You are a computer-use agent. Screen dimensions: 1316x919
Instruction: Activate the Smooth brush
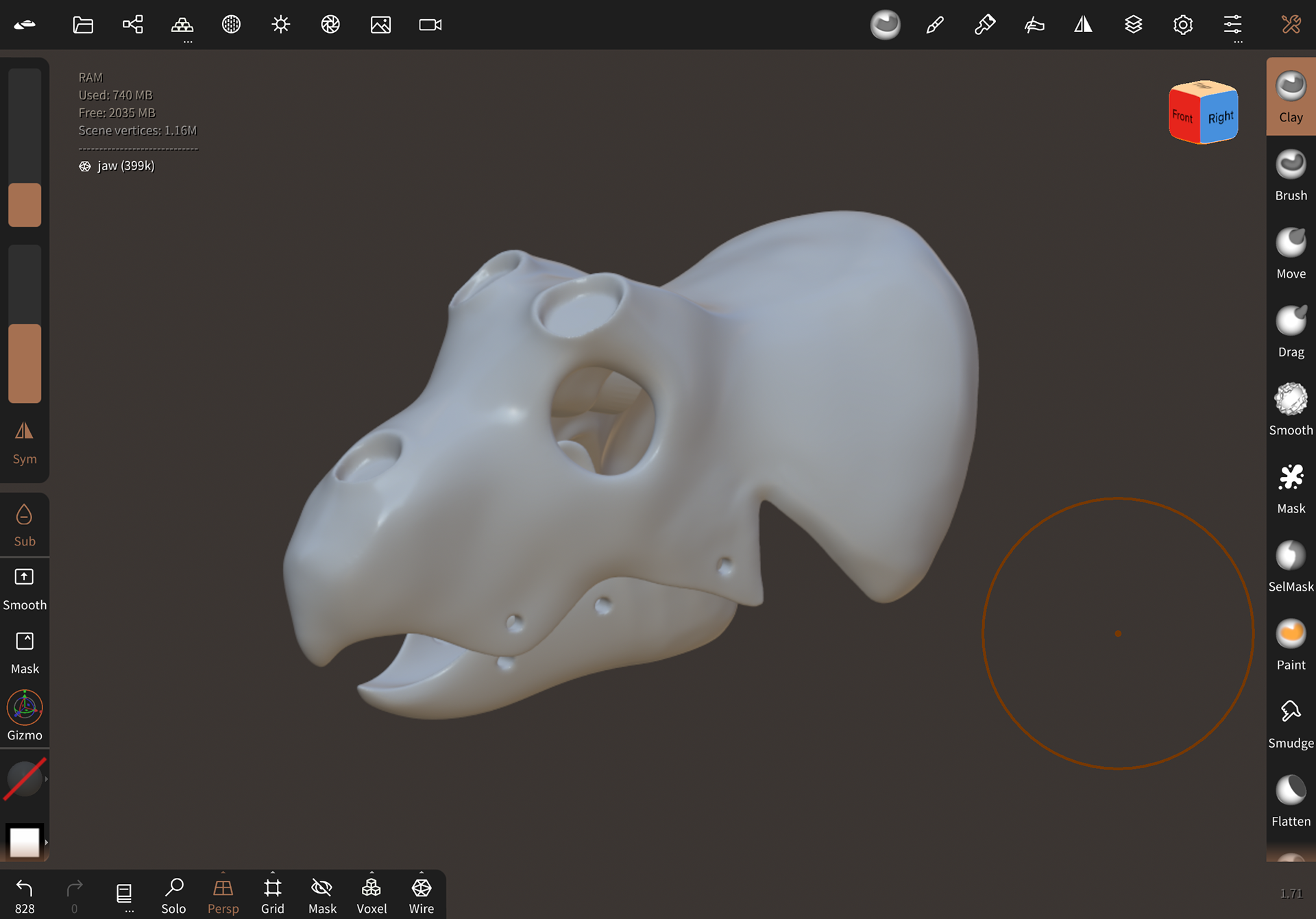(x=1290, y=408)
